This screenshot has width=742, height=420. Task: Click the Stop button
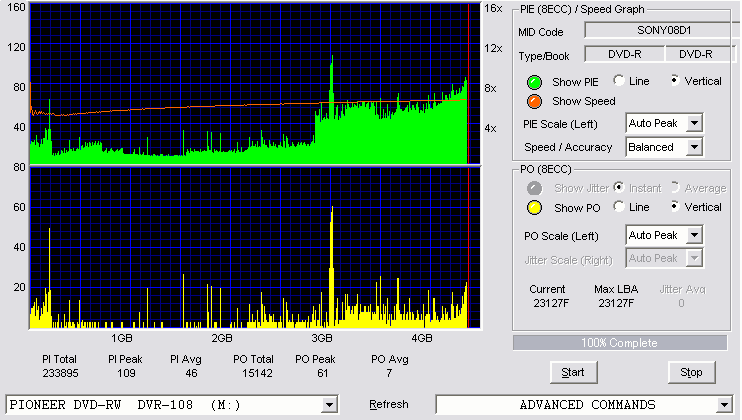(x=691, y=372)
